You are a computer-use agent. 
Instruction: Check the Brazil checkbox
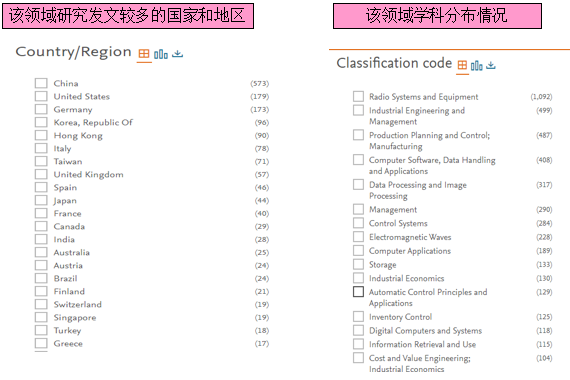click(x=41, y=278)
